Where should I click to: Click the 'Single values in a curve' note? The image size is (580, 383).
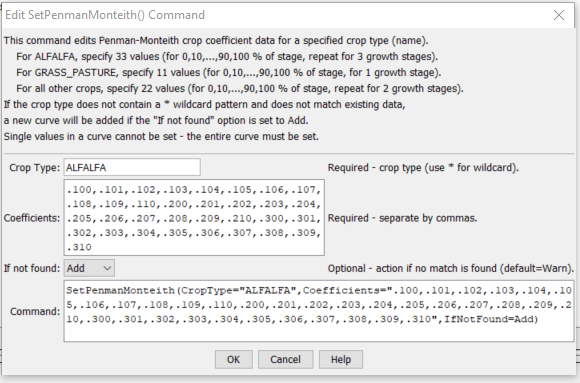coord(161,137)
